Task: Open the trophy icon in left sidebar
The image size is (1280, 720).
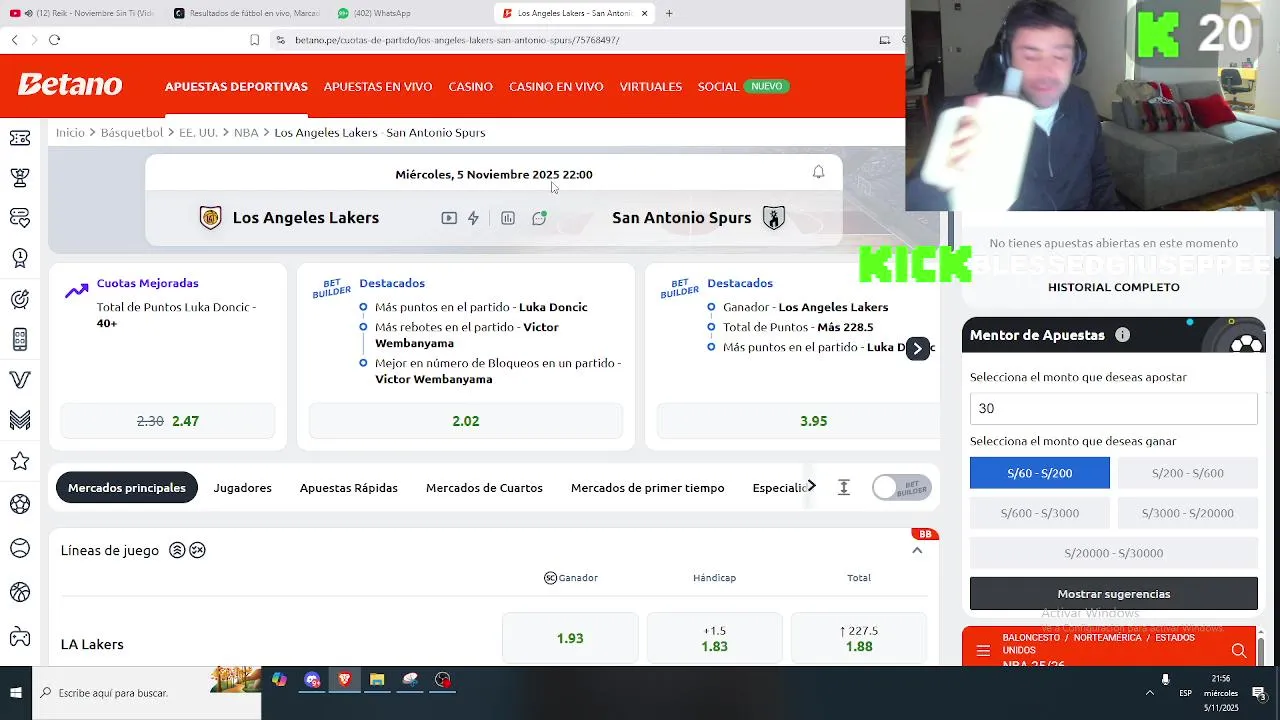Action: [x=20, y=177]
